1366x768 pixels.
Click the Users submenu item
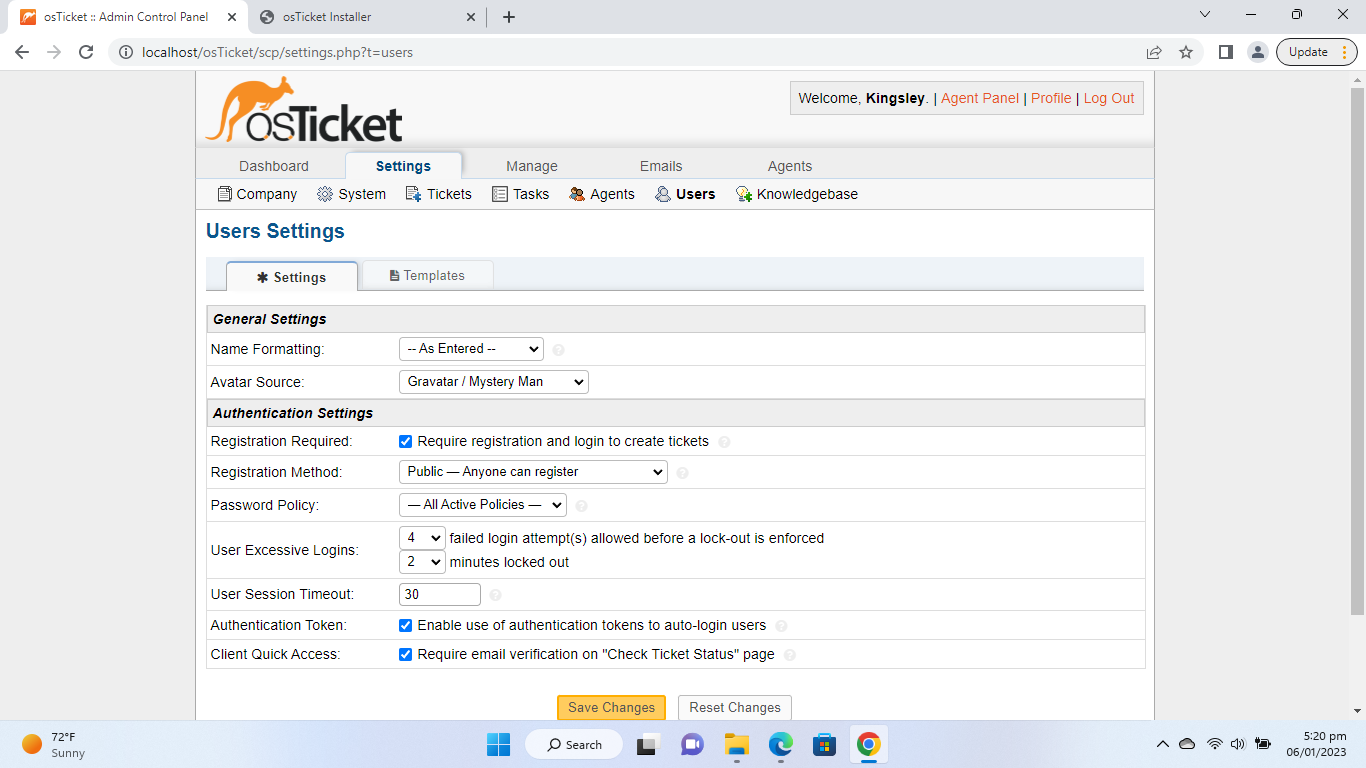[685, 194]
